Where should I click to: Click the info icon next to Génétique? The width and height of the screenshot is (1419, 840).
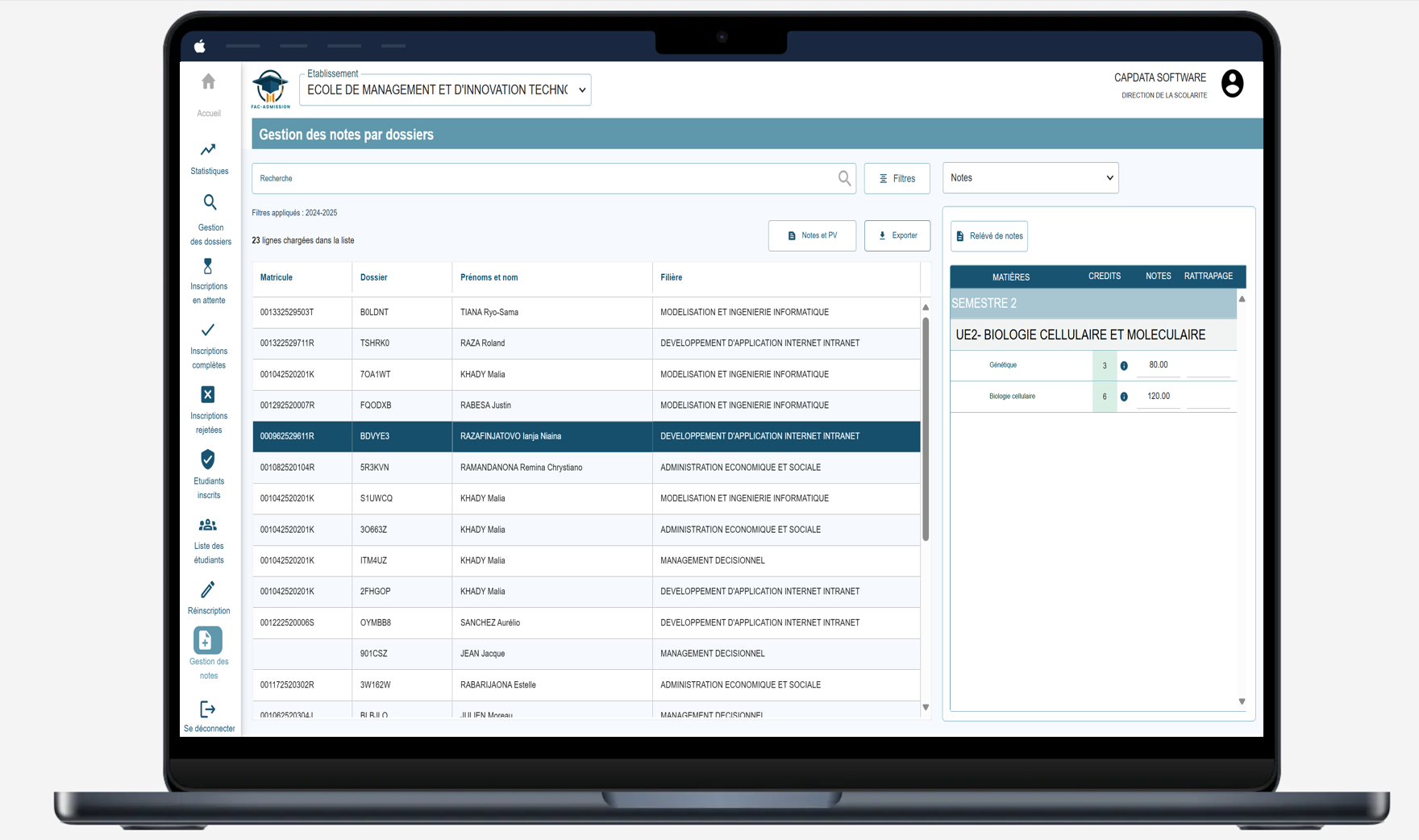1124,366
